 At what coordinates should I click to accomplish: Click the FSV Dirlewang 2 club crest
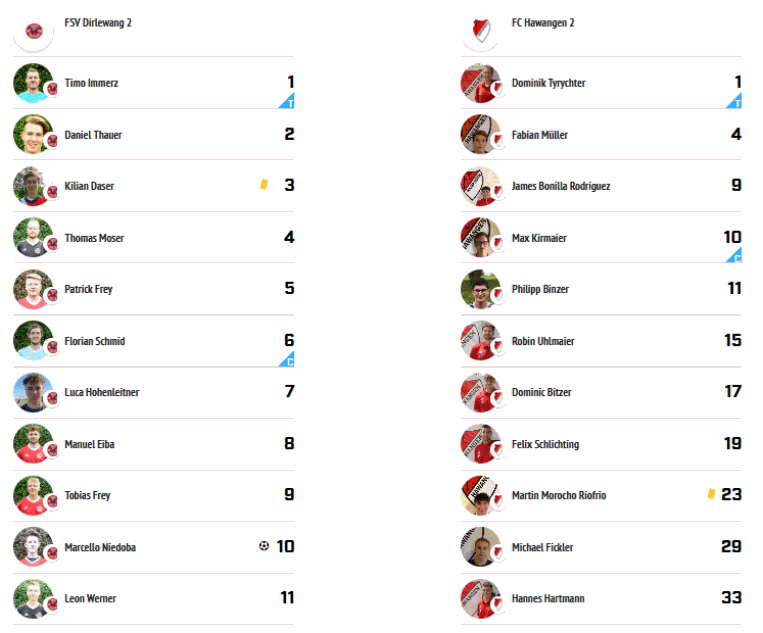[34, 31]
